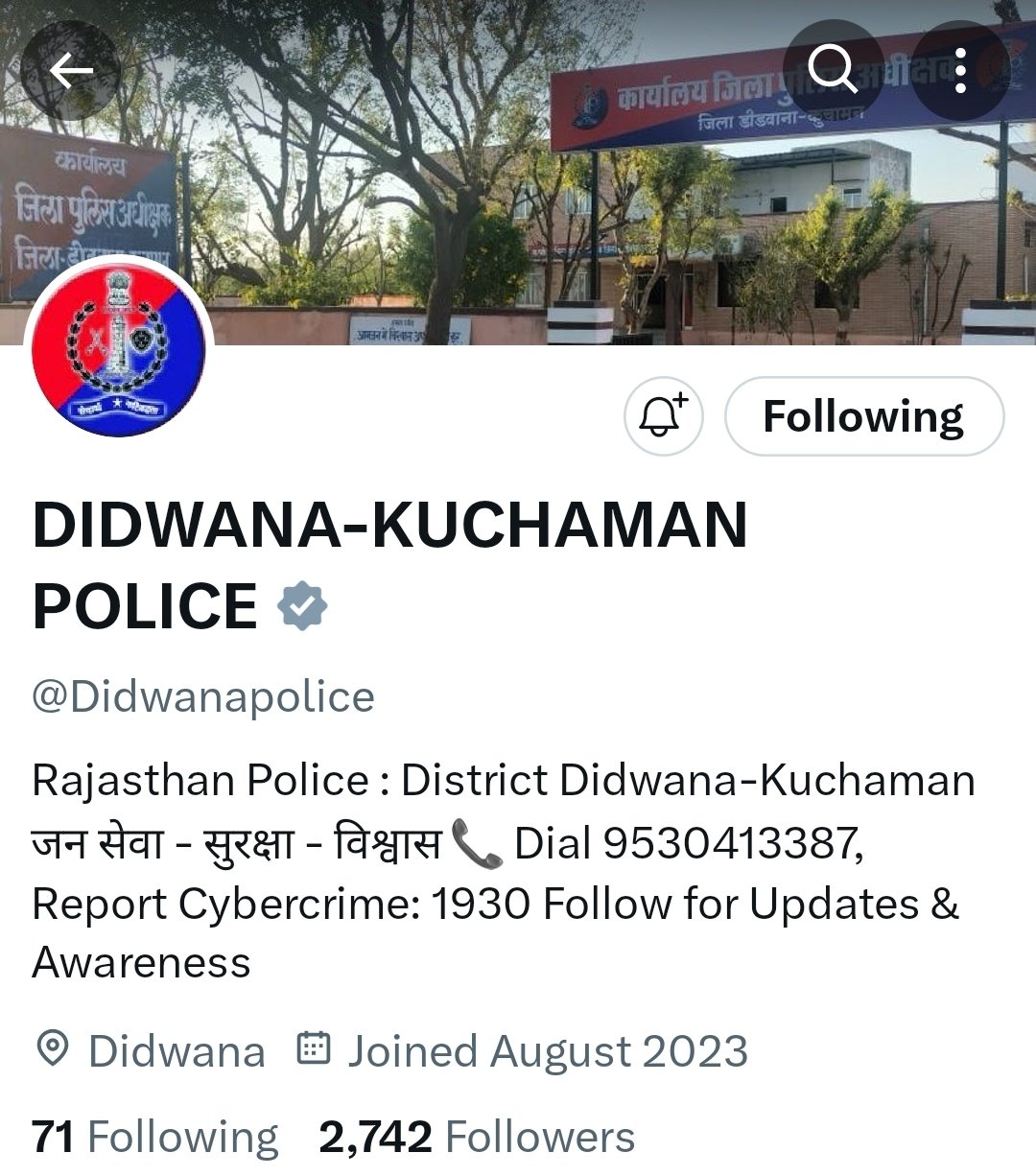Open the 71 Following list

click(155, 1138)
